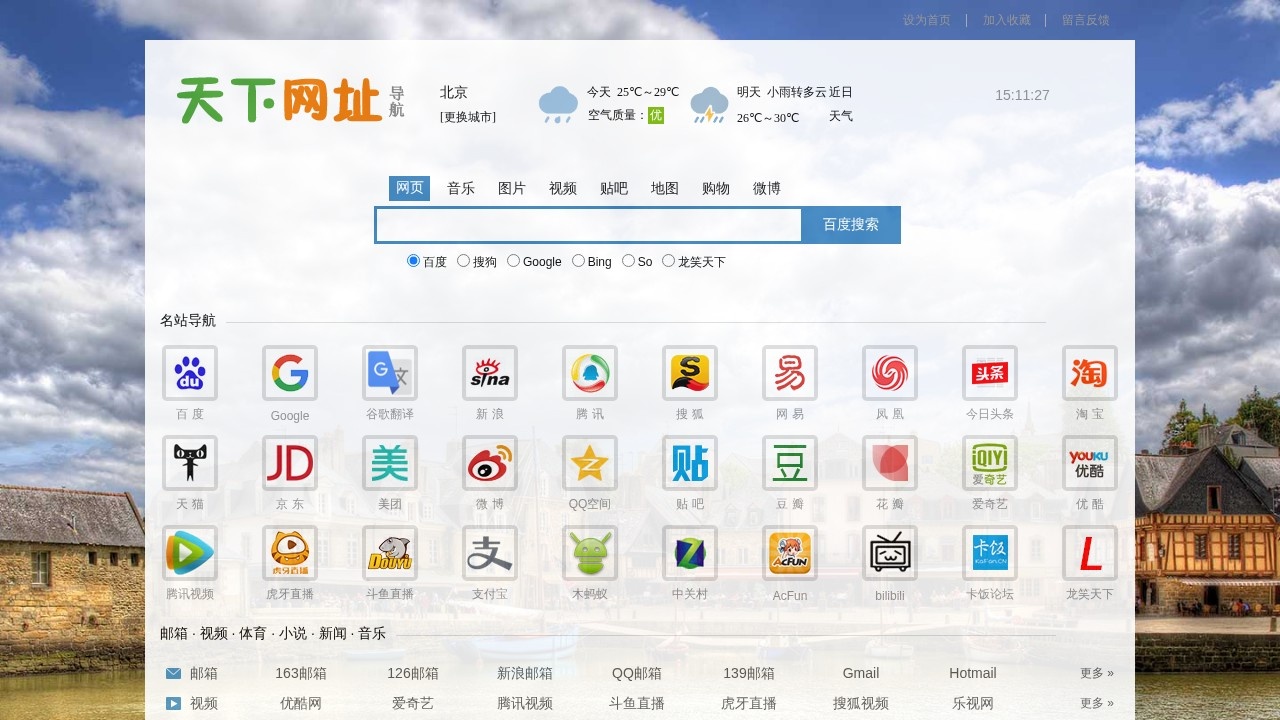Open the Huaban (花瓣) icon
This screenshot has height=720, width=1280.
tap(890, 463)
